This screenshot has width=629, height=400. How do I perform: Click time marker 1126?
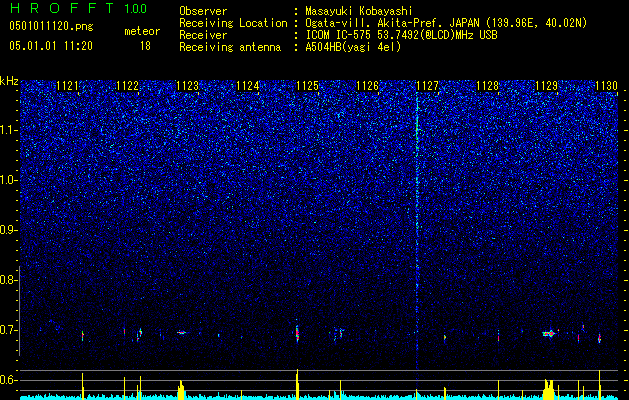[367, 86]
